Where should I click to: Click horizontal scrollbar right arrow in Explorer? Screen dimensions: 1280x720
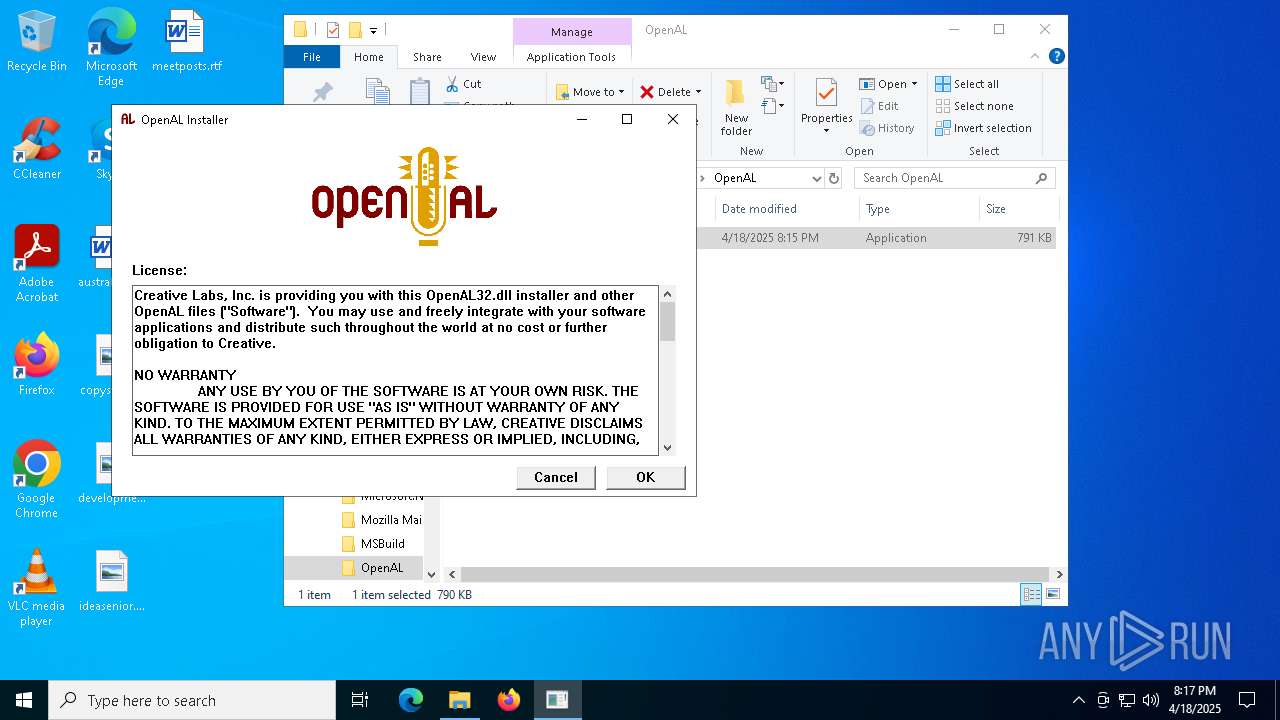1059,574
